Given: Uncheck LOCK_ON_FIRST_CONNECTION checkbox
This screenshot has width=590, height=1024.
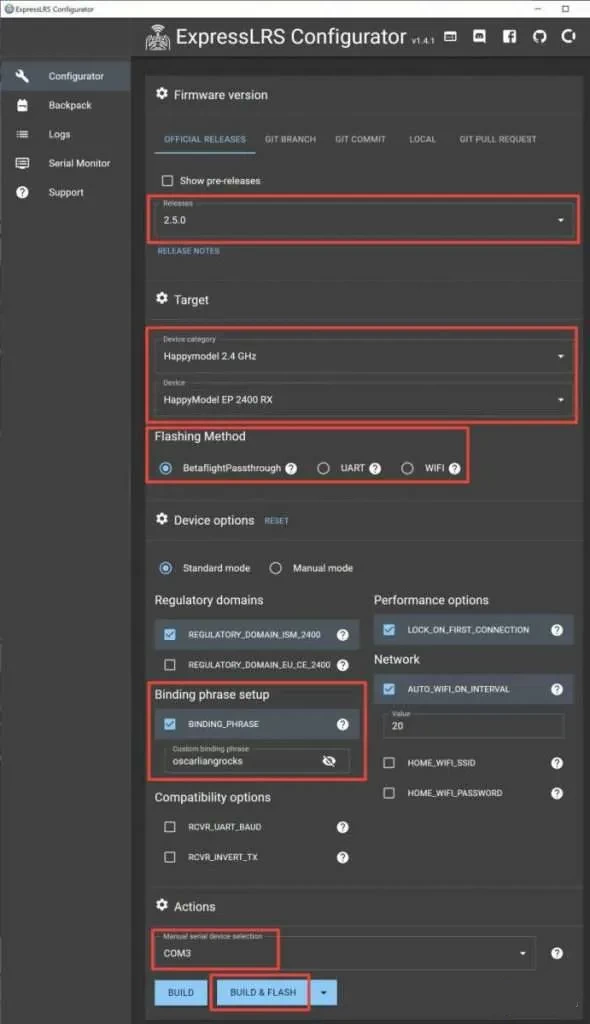Looking at the screenshot, I should point(389,630).
